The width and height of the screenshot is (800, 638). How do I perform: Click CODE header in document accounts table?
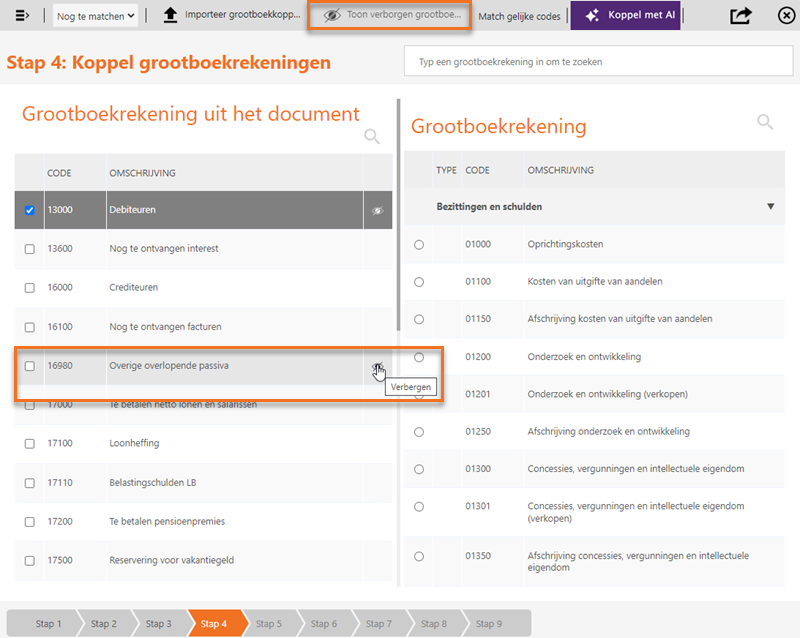(59, 173)
